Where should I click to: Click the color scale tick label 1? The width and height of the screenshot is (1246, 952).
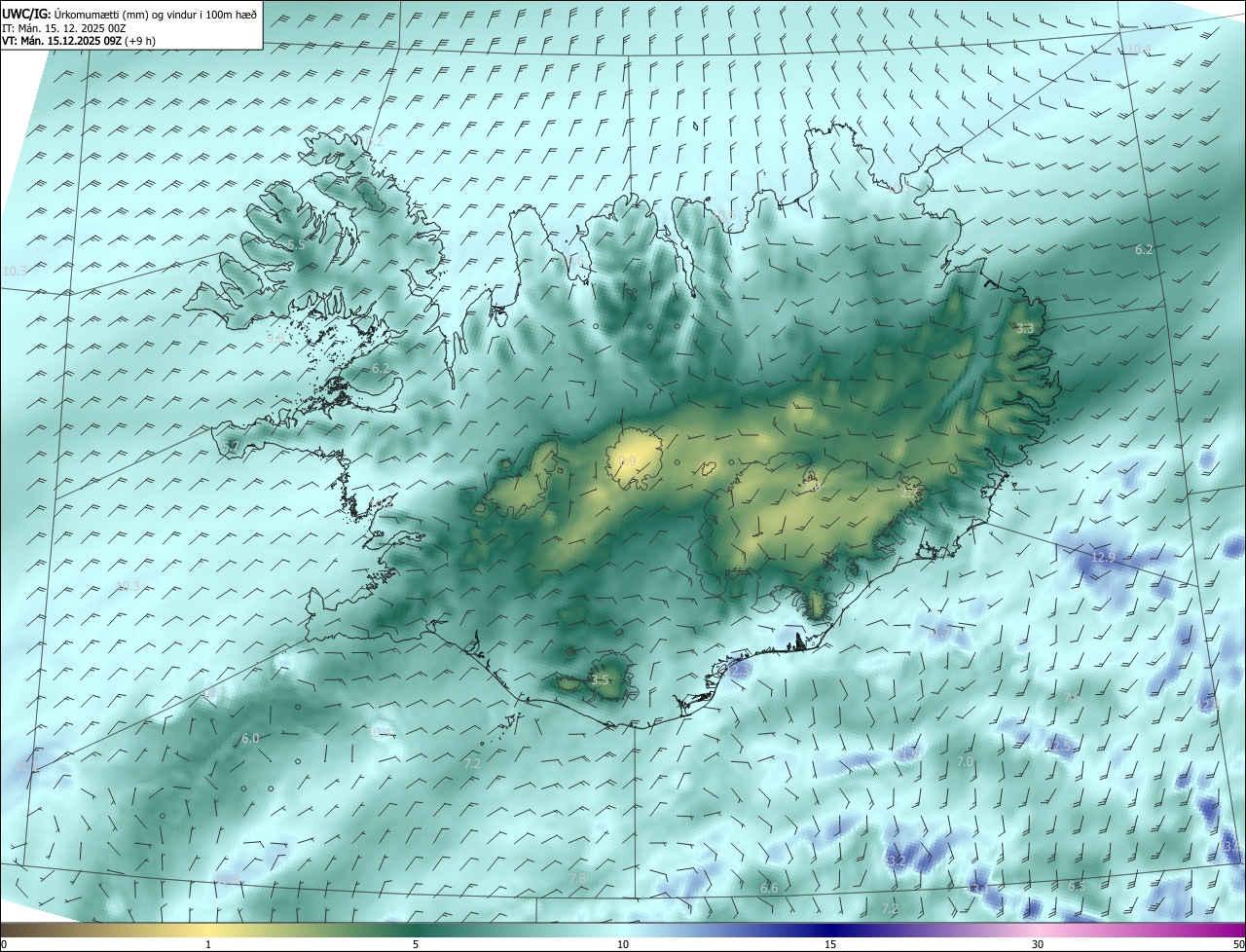pos(208,944)
